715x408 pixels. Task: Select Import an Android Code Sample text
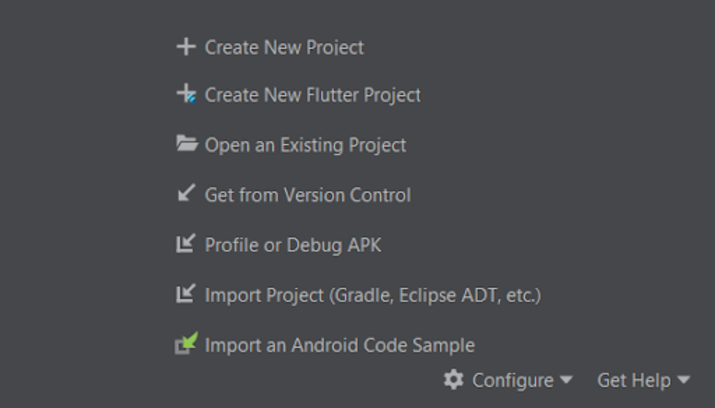click(x=339, y=345)
